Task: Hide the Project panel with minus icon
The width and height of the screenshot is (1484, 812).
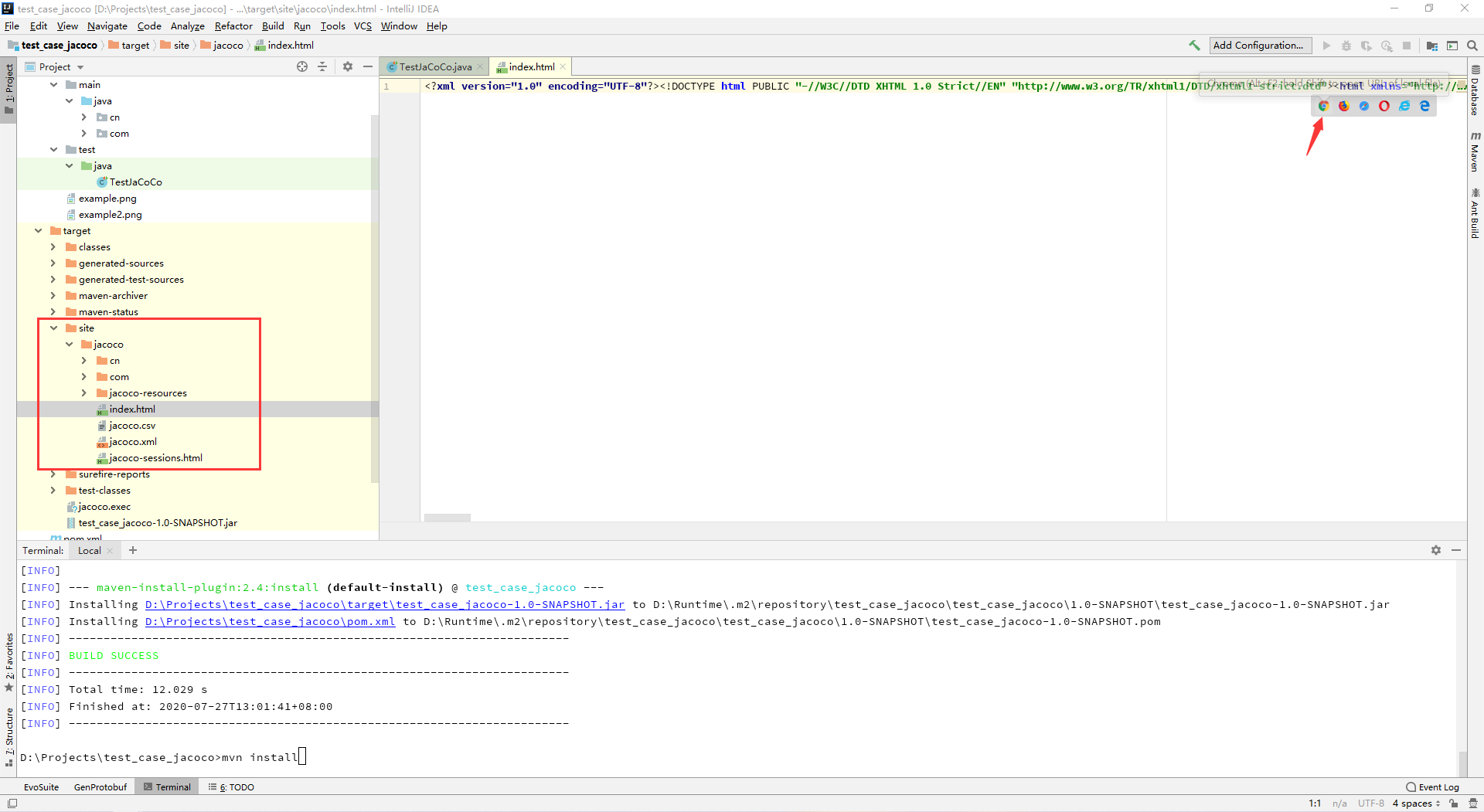Action: (x=368, y=66)
